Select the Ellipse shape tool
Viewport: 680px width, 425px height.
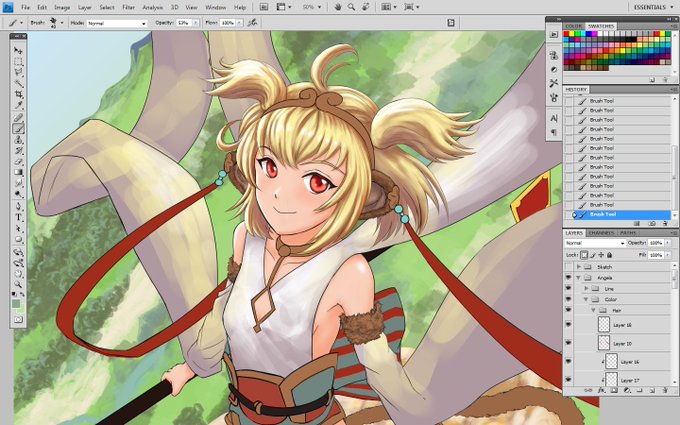point(18,239)
